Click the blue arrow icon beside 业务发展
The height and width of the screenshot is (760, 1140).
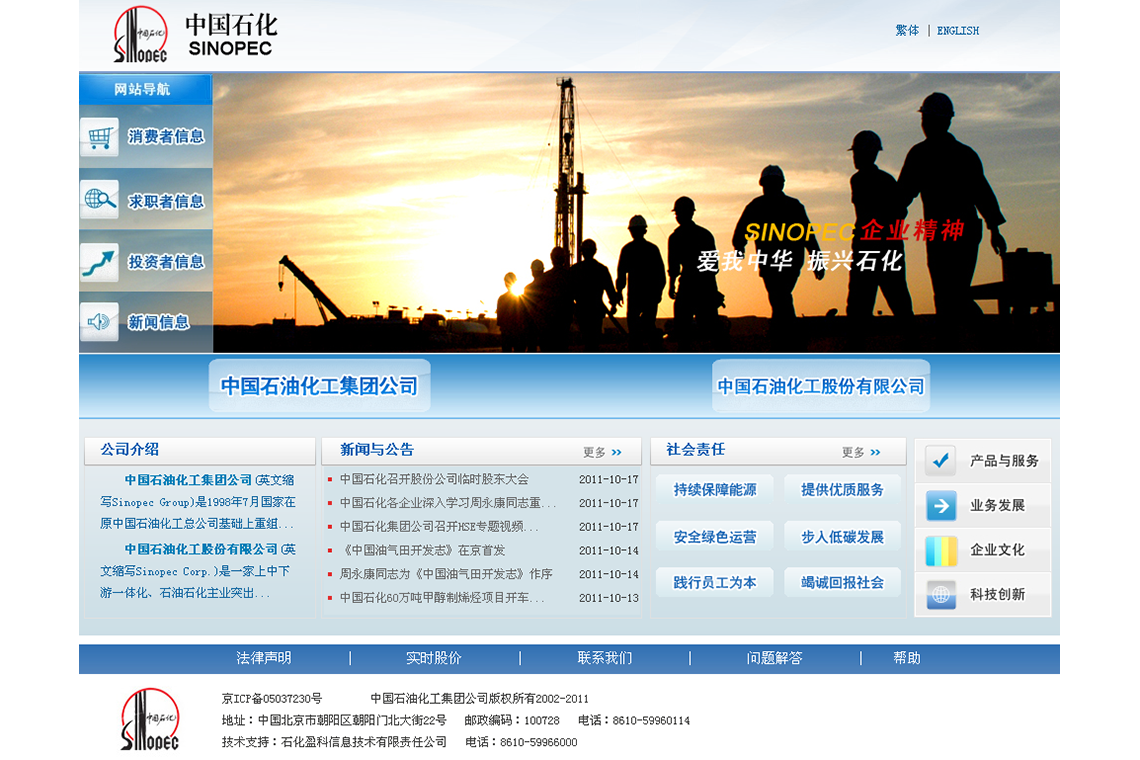(941, 505)
